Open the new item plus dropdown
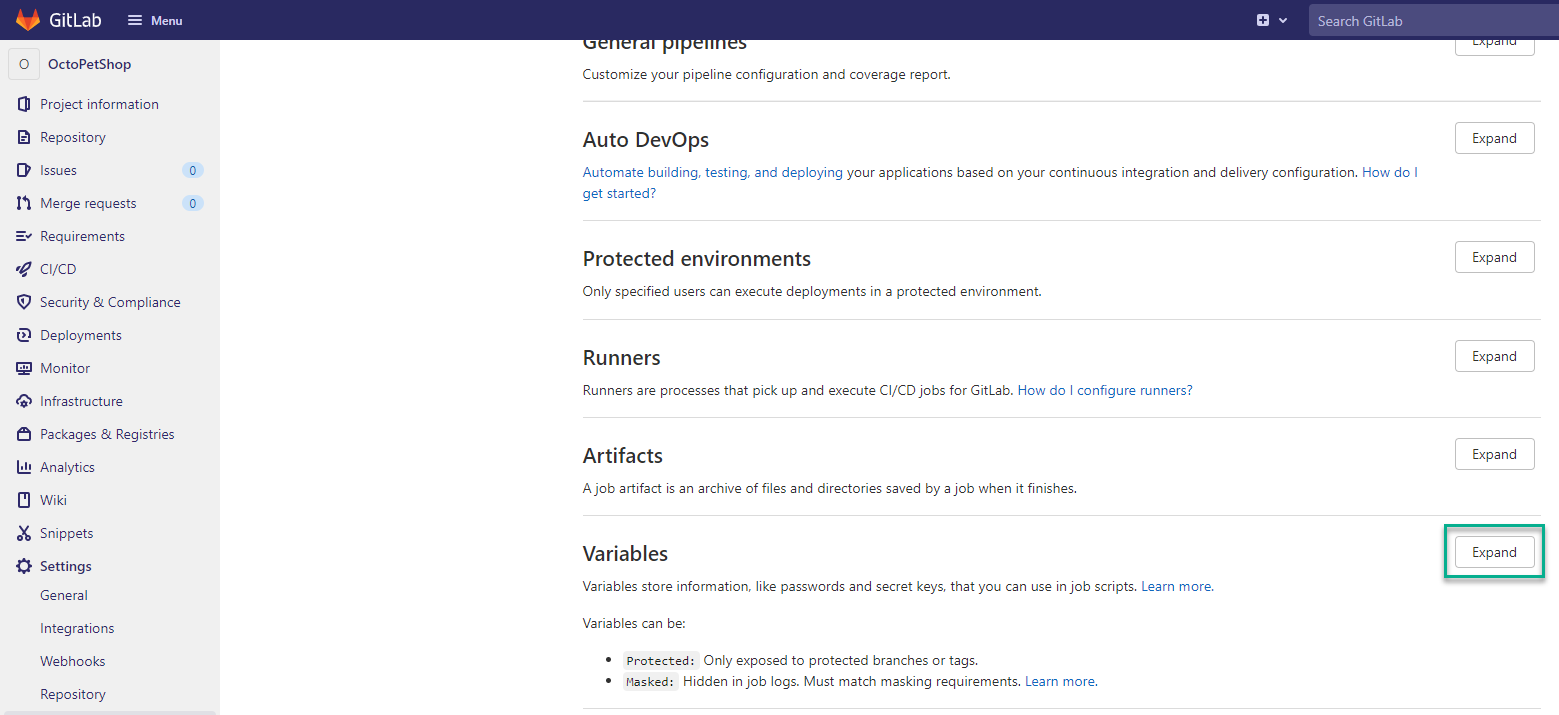This screenshot has width=1559, height=715. (1272, 19)
